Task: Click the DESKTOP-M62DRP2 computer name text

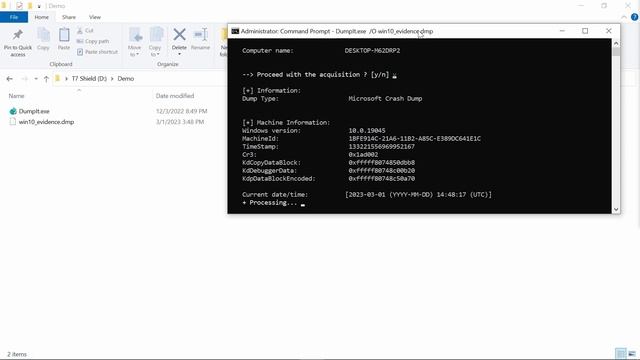Action: pyautogui.click(x=372, y=51)
